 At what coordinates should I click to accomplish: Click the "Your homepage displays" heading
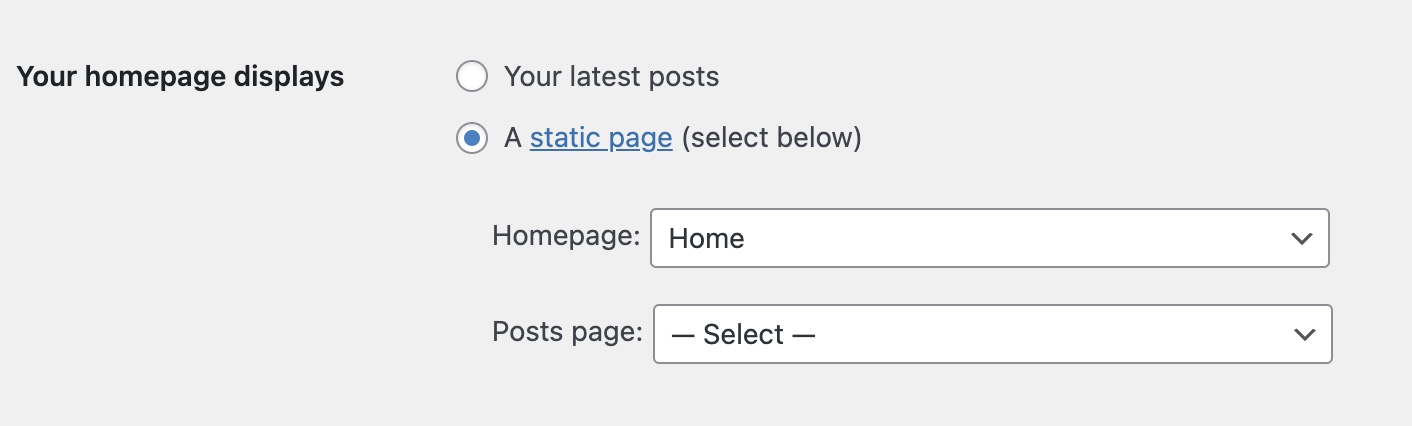[181, 77]
